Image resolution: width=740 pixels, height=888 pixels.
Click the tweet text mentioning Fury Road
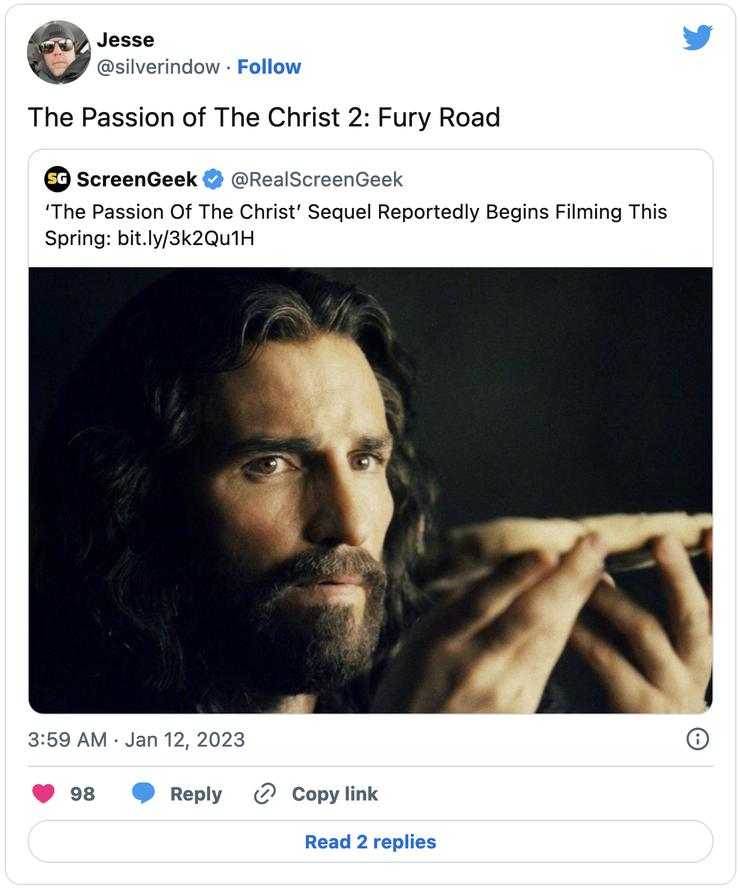[x=264, y=117]
